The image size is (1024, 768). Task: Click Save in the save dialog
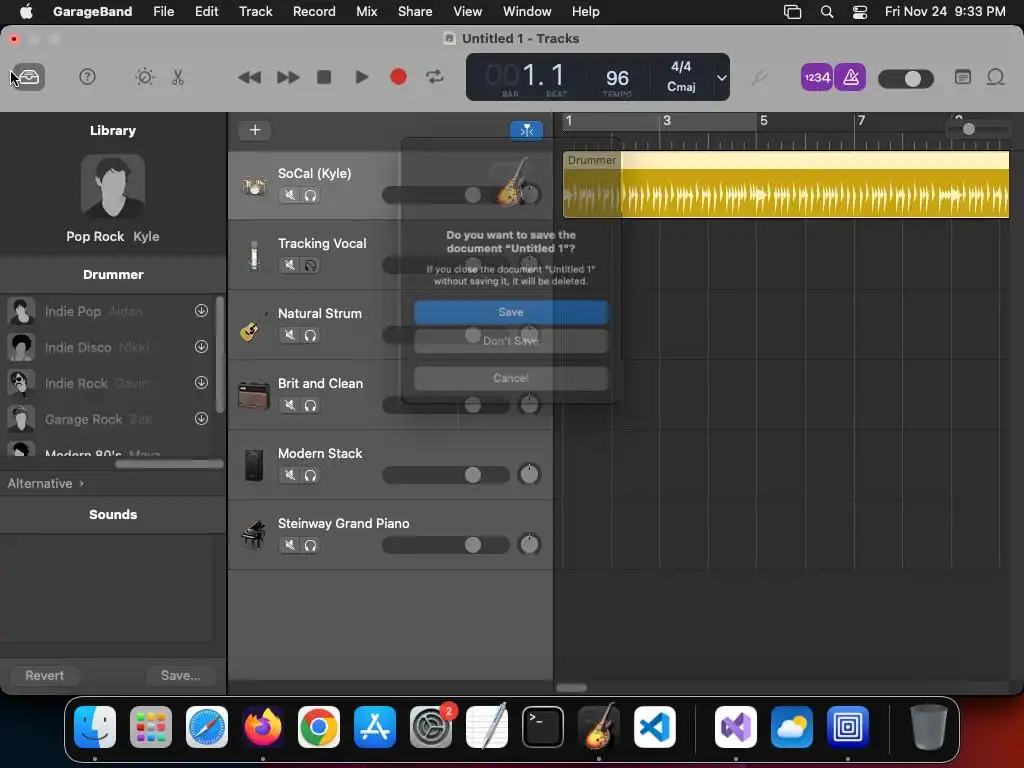pyautogui.click(x=511, y=312)
